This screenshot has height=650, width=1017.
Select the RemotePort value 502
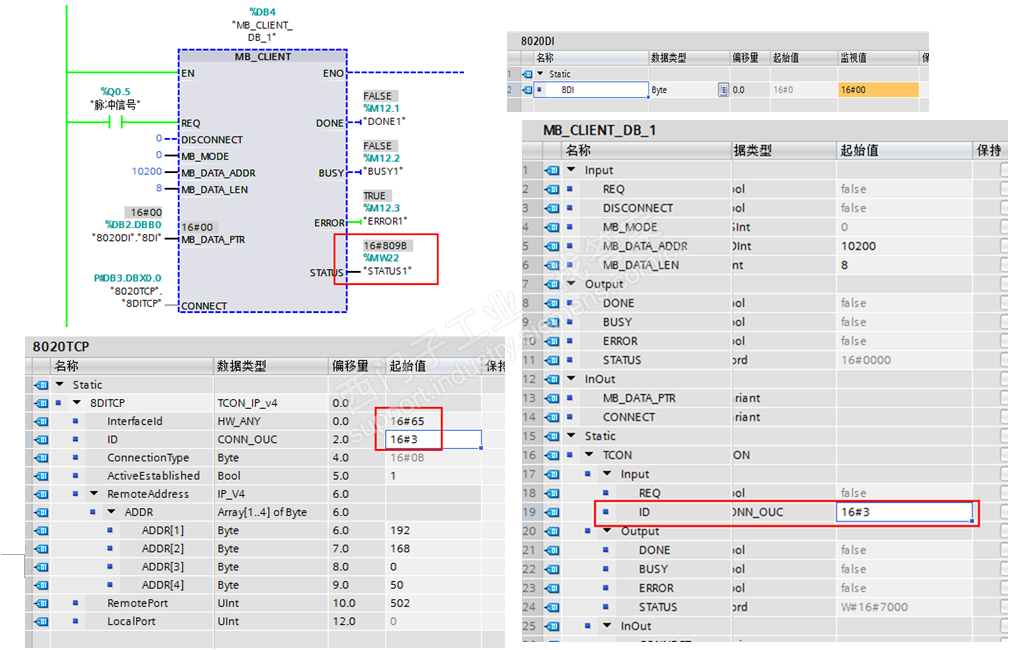coord(400,603)
